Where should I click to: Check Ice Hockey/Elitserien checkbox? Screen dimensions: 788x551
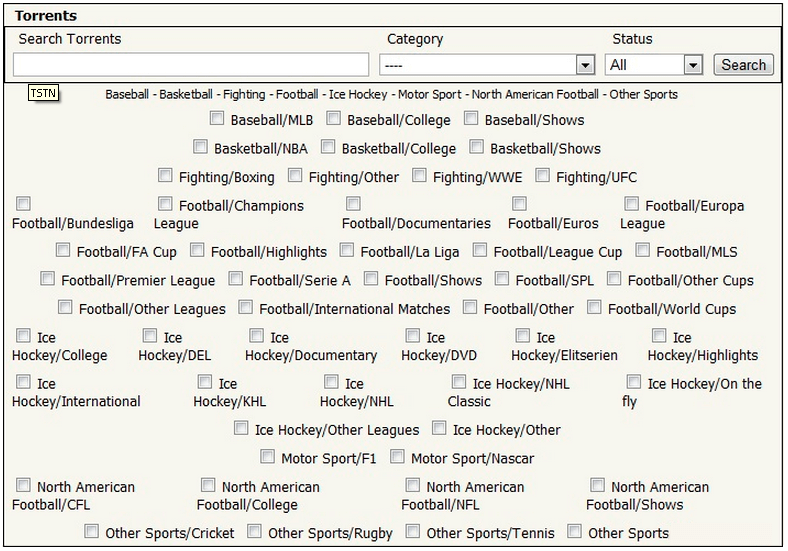pos(523,335)
